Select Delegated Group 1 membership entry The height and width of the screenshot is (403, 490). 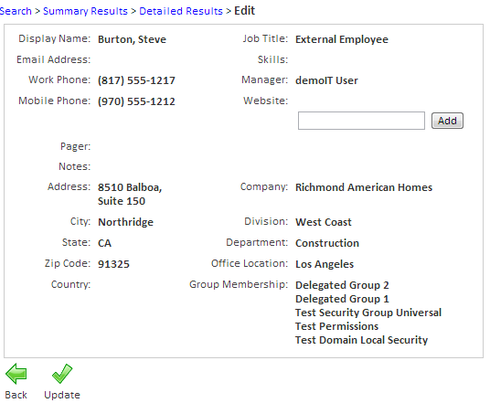(x=342, y=299)
